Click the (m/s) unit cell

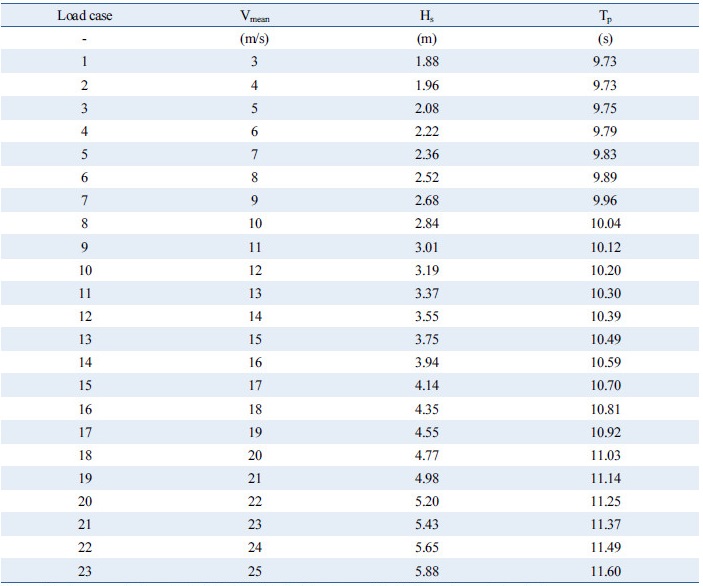coord(254,39)
